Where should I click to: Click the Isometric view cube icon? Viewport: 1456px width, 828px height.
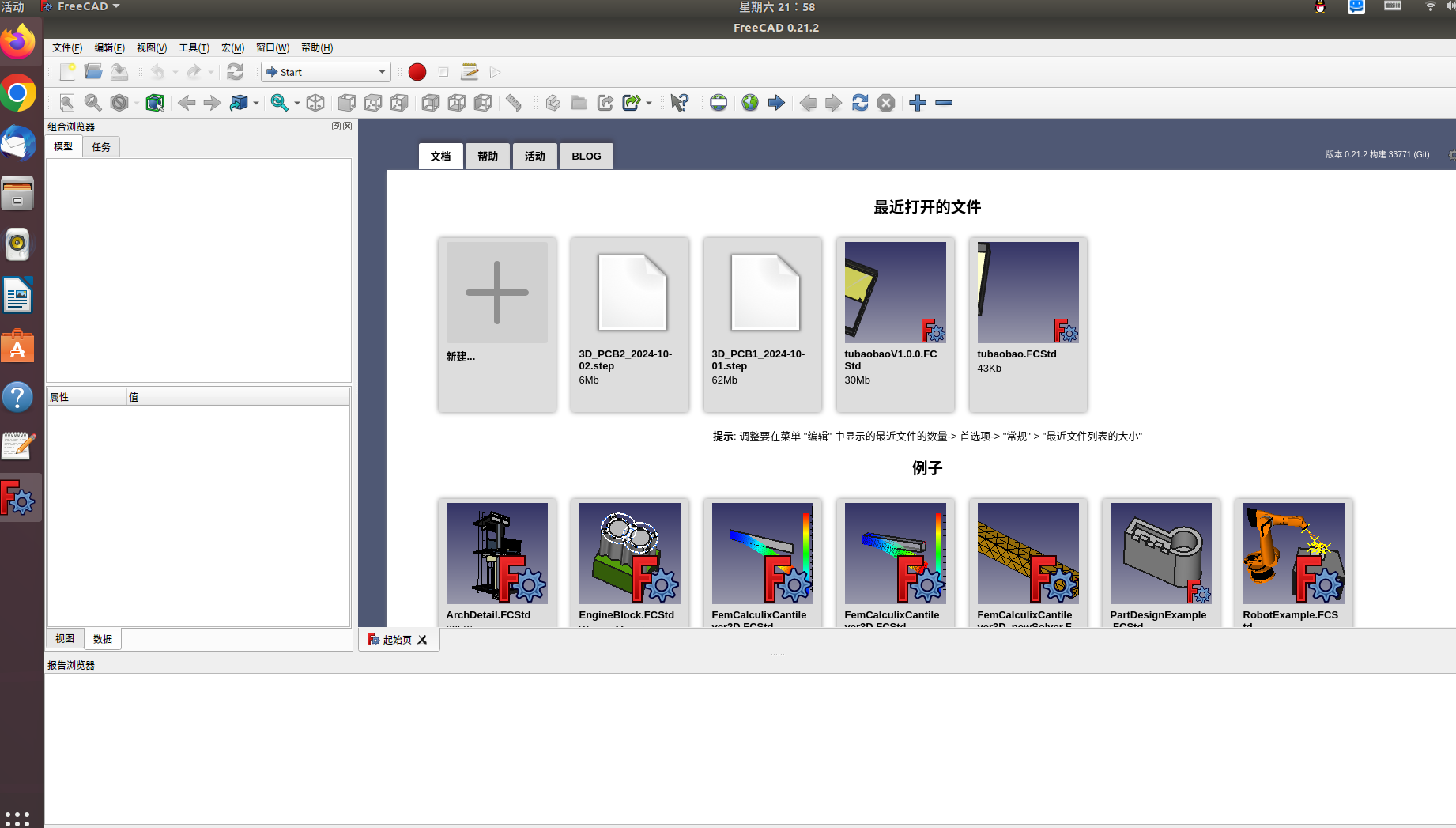coord(315,103)
